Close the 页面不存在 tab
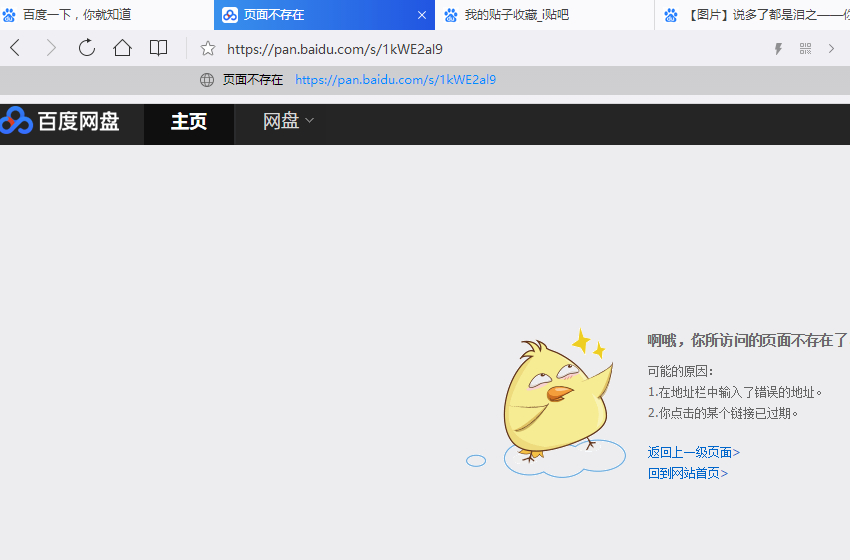This screenshot has height=560, width=850. click(x=422, y=15)
